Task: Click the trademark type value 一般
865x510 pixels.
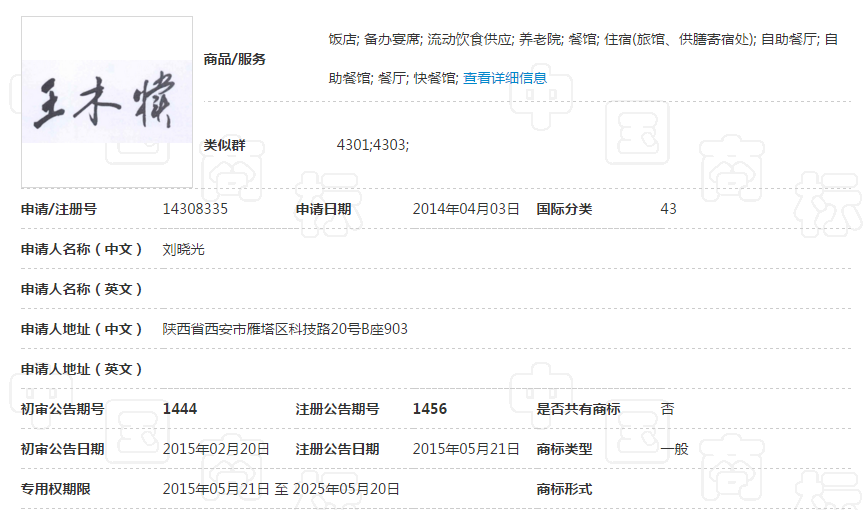Action: pos(674,449)
